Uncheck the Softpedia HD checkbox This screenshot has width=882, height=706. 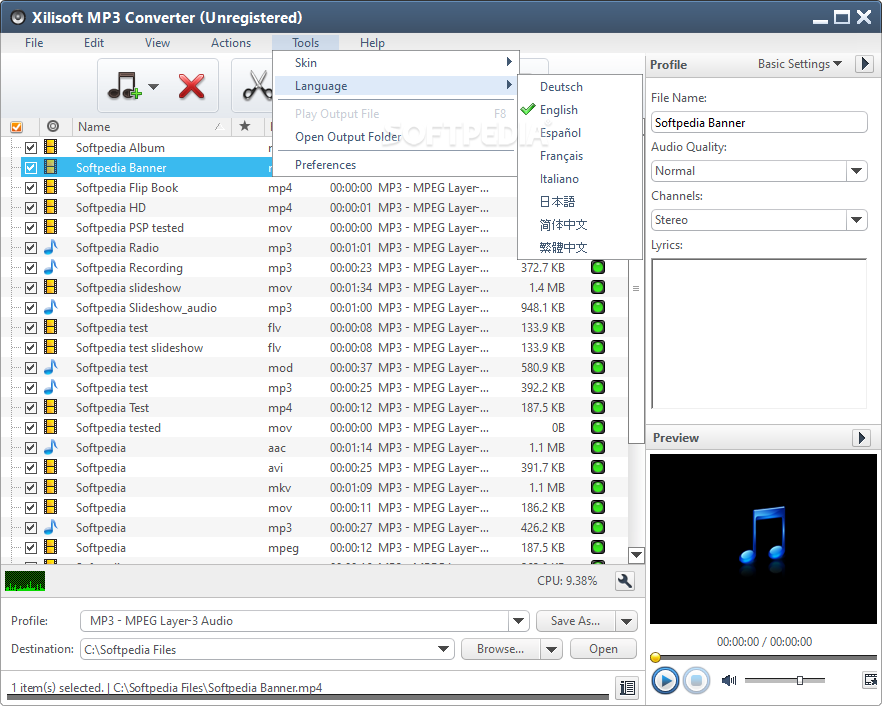pos(31,208)
